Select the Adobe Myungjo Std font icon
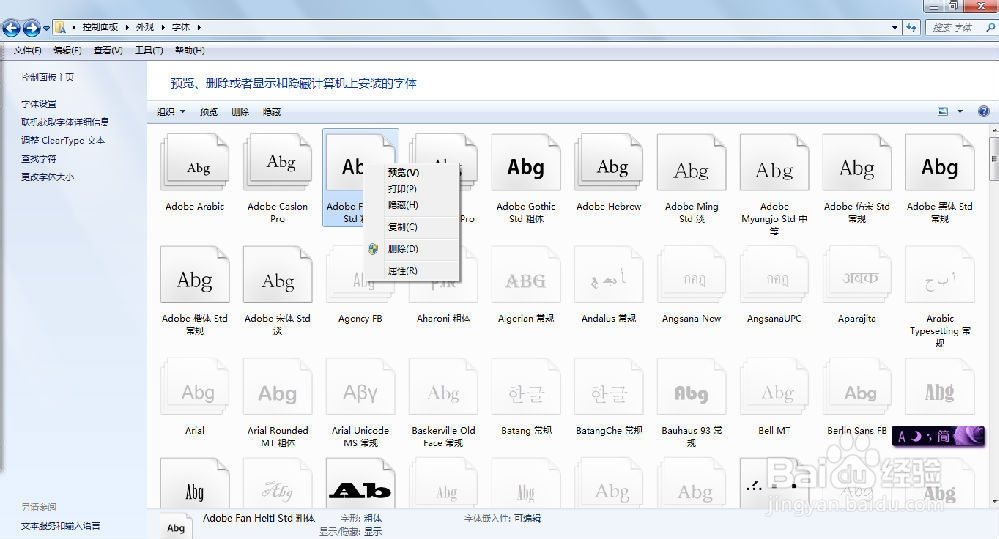Image resolution: width=999 pixels, height=539 pixels. (x=775, y=162)
